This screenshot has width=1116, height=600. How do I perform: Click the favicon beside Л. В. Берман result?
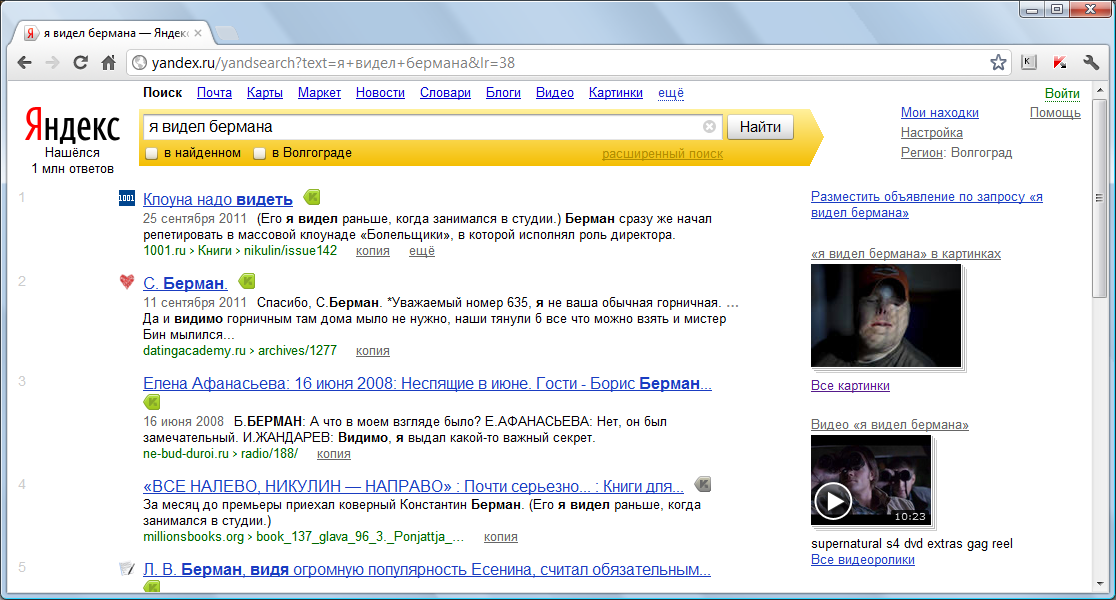tap(127, 569)
